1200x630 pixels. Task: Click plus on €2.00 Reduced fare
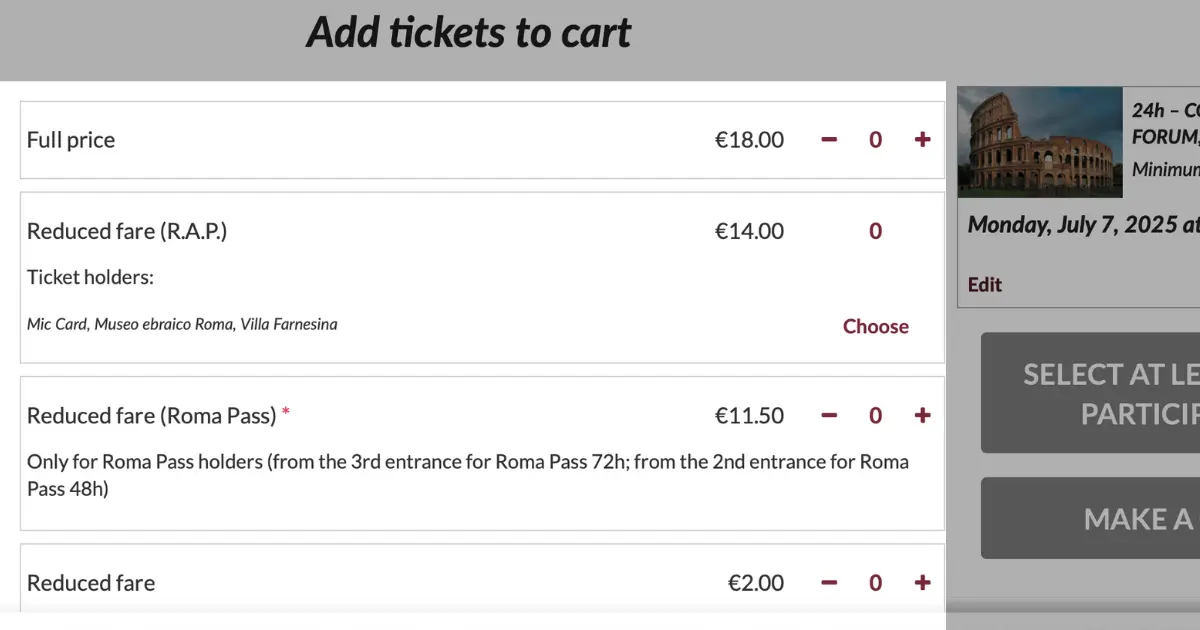tap(922, 583)
